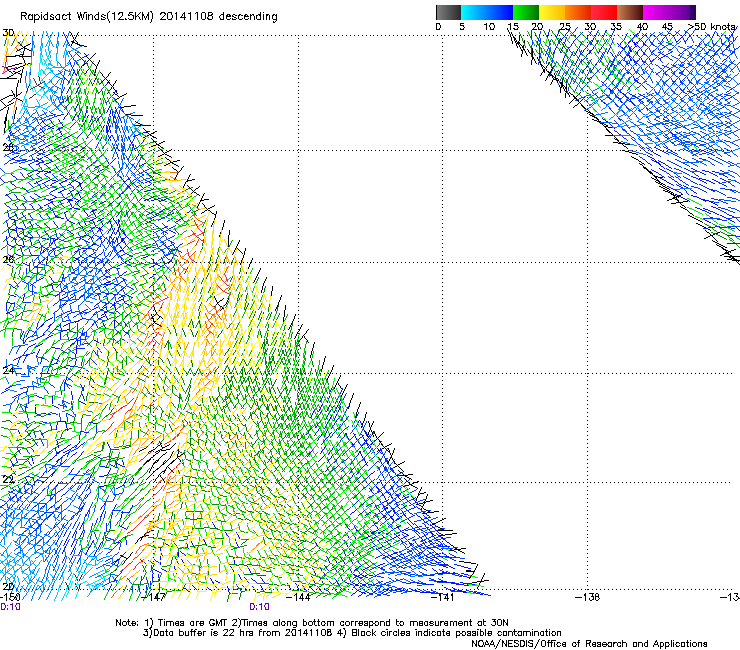The image size is (740, 650).
Task: Click the '35' label on the color scale
Action: point(616,27)
